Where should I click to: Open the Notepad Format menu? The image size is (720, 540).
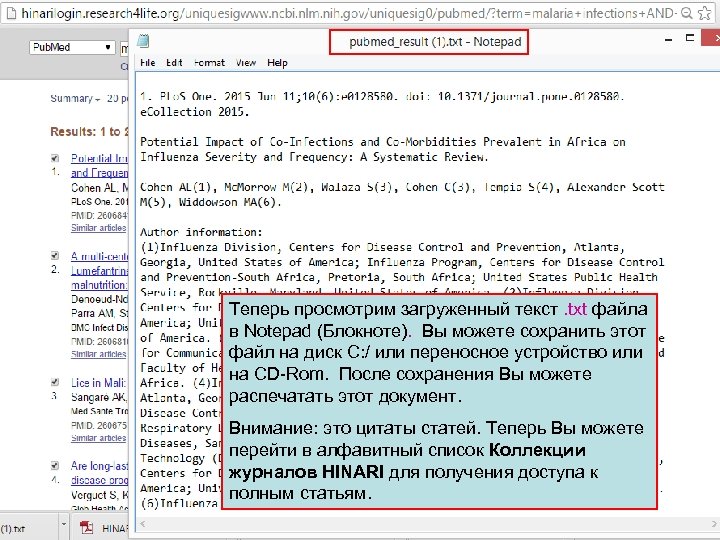[x=209, y=63]
